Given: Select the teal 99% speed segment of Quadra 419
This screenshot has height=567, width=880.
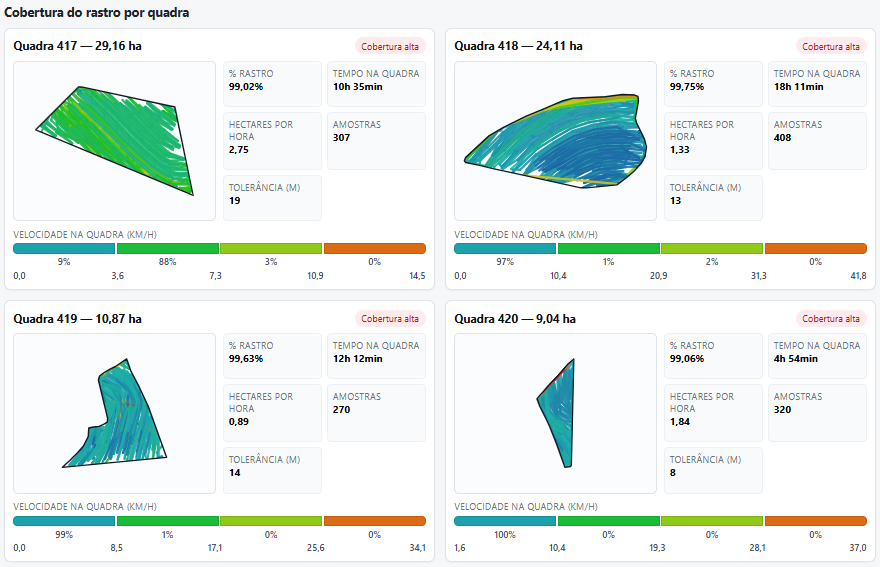Looking at the screenshot, I should (64, 521).
